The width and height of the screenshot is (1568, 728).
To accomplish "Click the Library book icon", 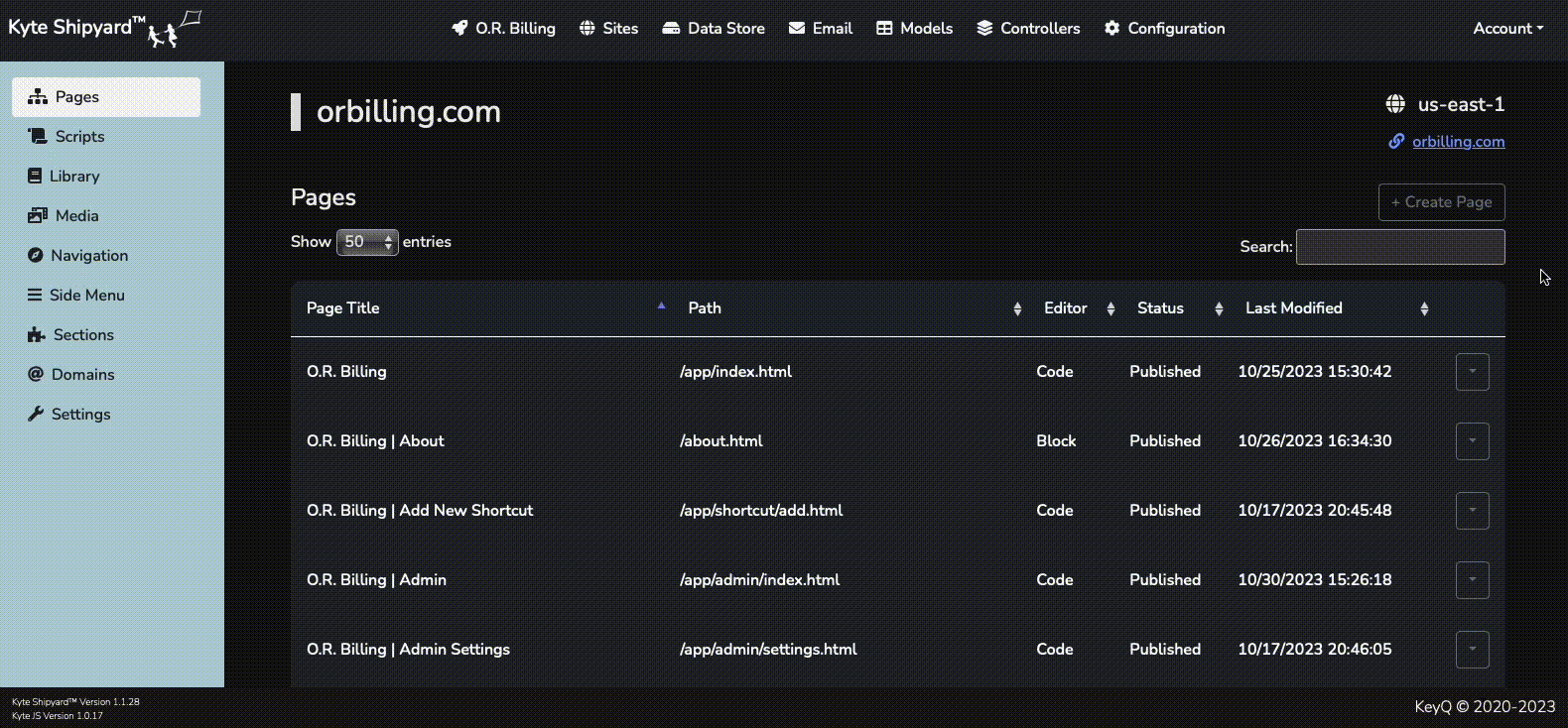I will 35,177.
